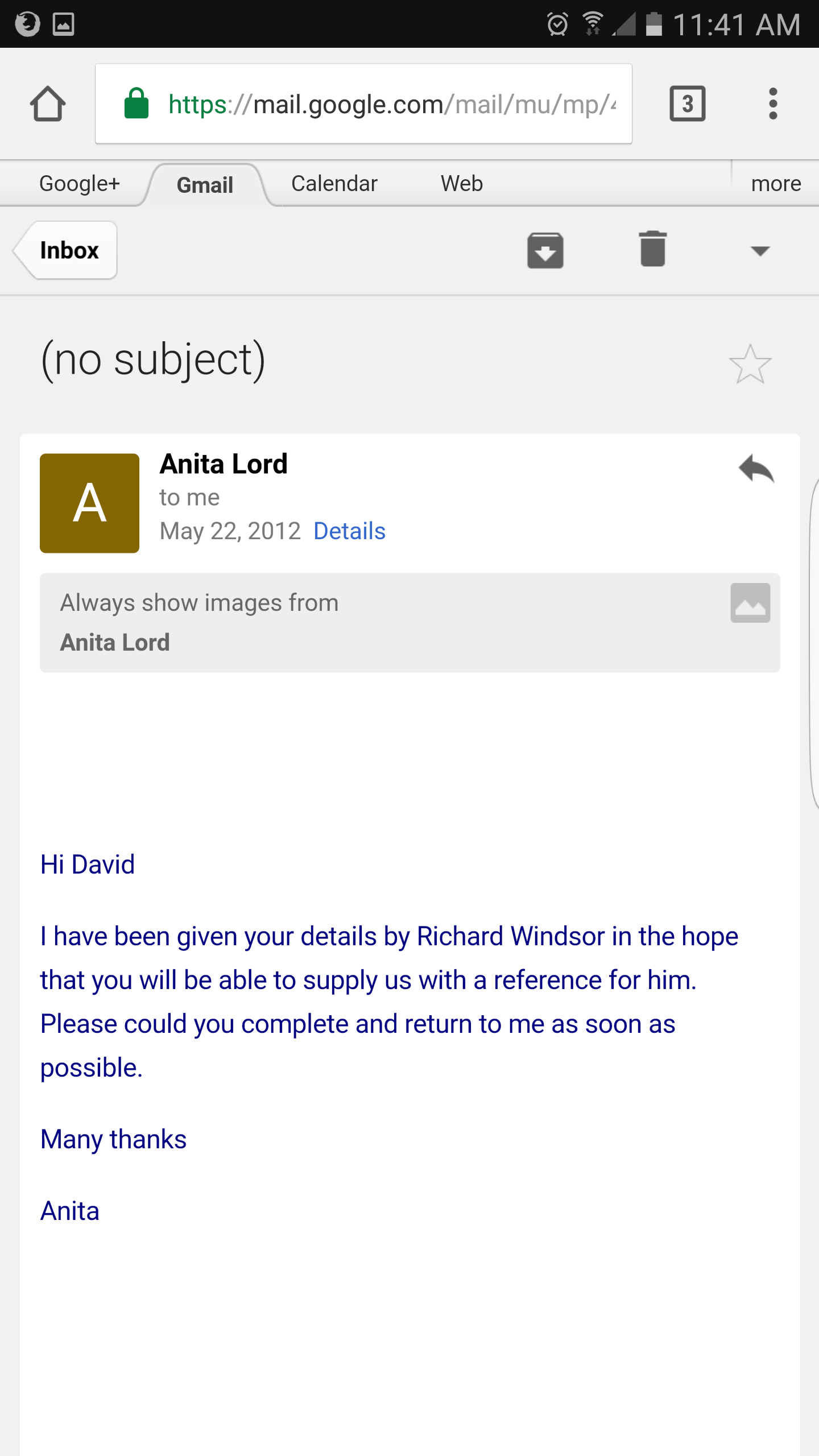This screenshot has width=819, height=1456.
Task: Tap the alarm icon in status bar
Action: pos(557,24)
